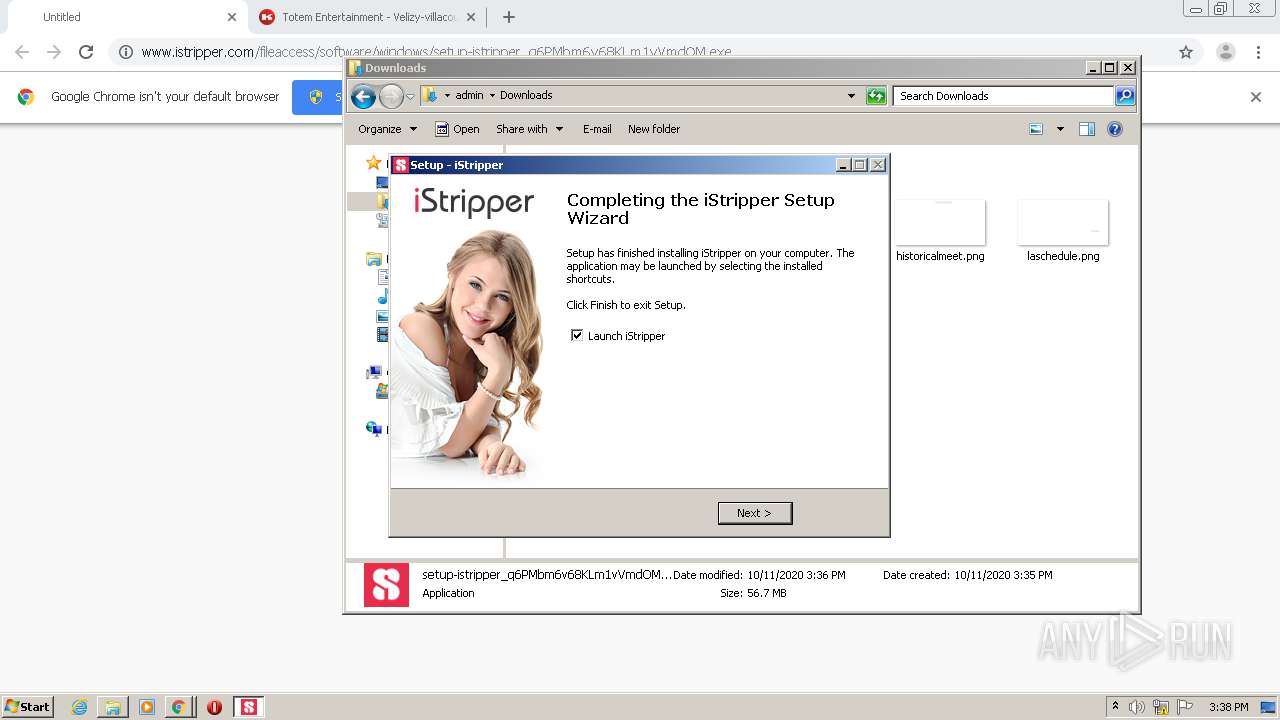This screenshot has height=720, width=1280.
Task: Click Chrome back navigation arrow
Action: tap(22, 52)
